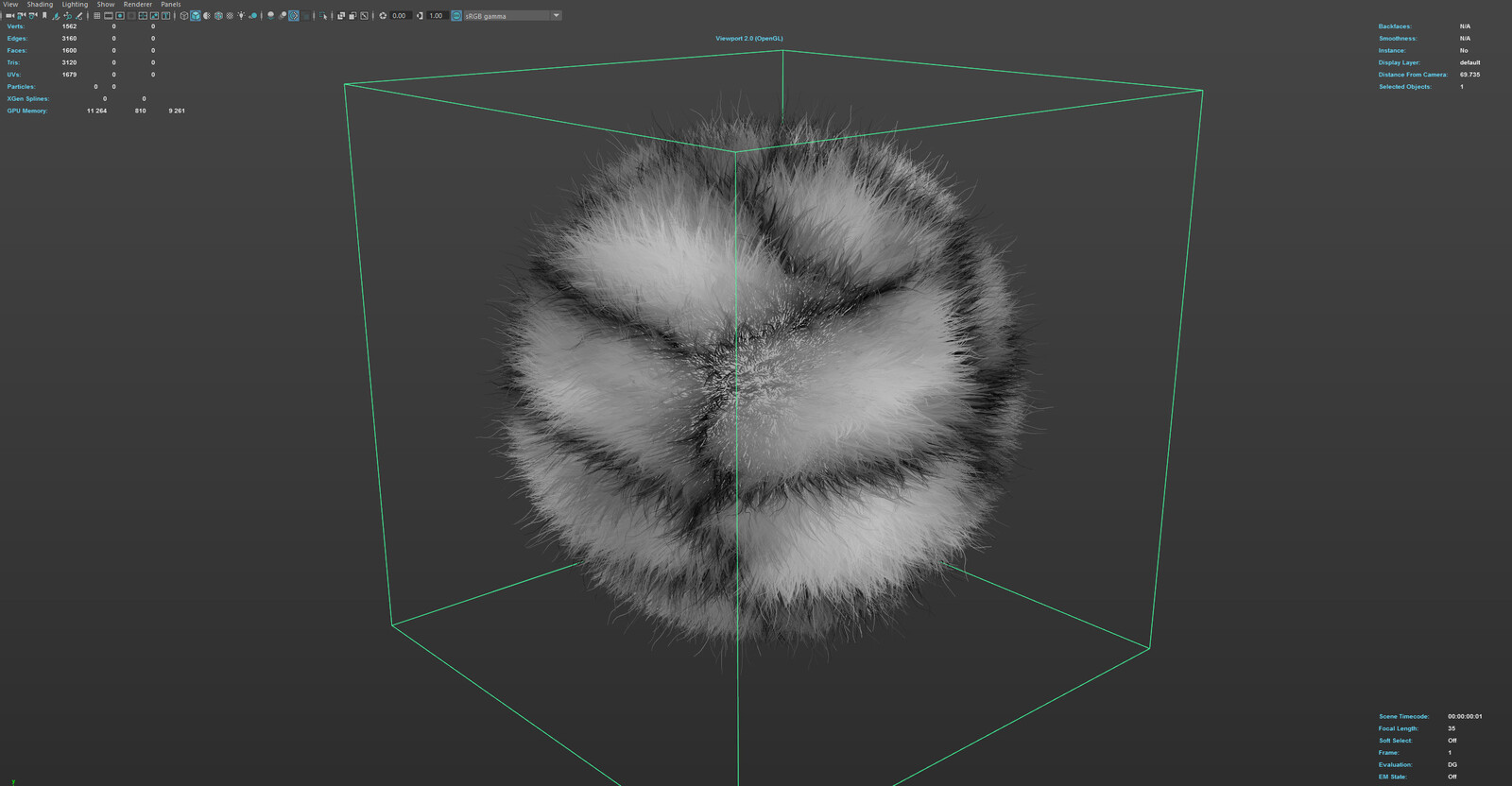1512x786 pixels.
Task: Click the Exposure value field 0.00
Action: (401, 15)
